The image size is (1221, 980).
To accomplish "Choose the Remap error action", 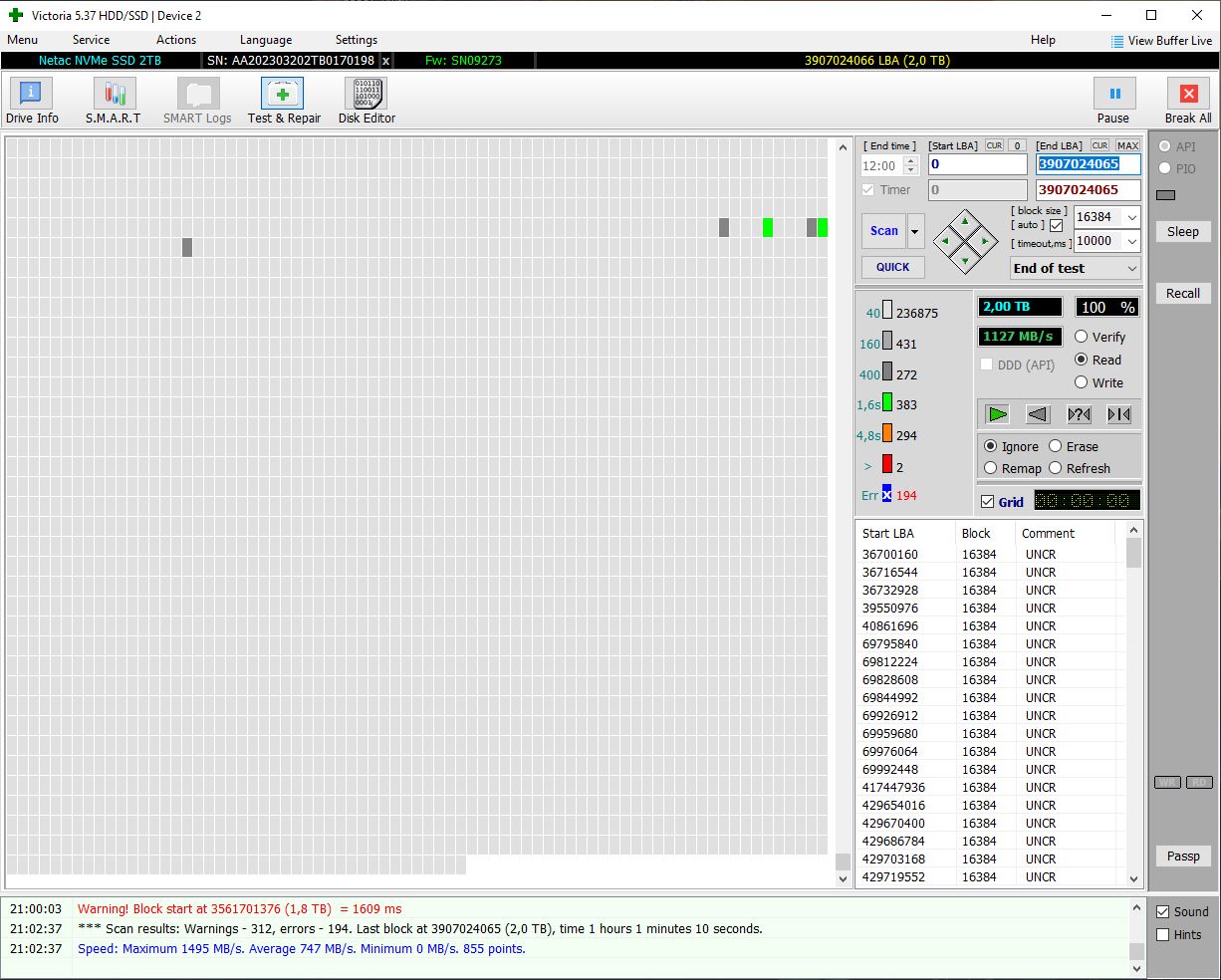I will (x=991, y=468).
